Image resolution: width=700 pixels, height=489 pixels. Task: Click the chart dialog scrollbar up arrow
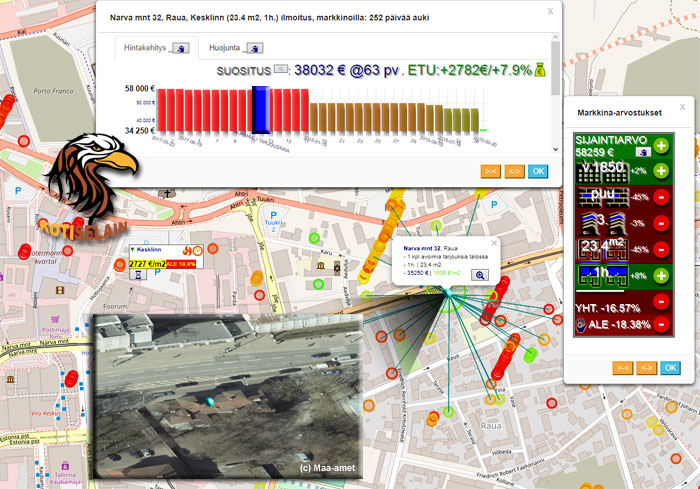[x=555, y=37]
